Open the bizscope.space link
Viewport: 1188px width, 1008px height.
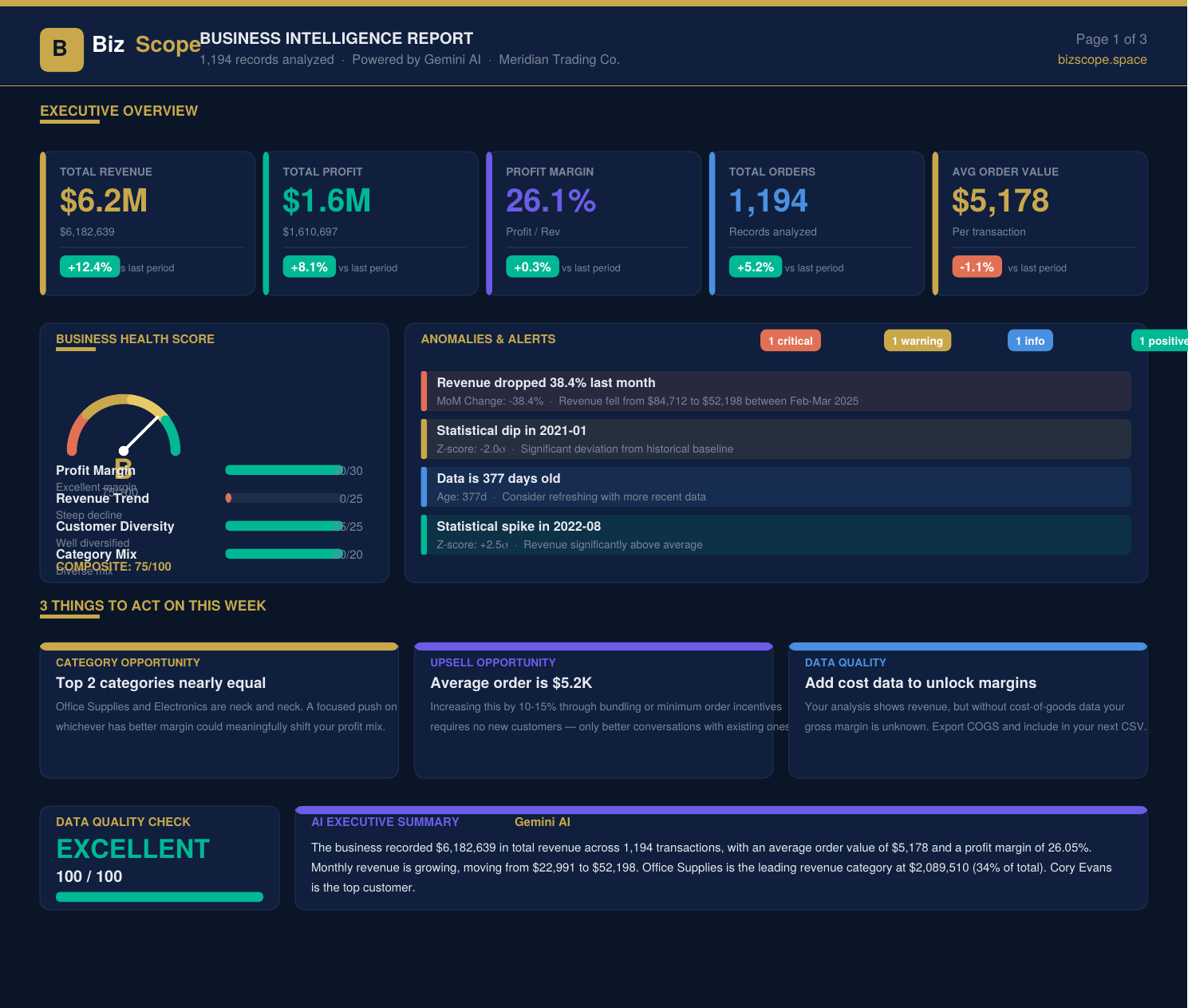pyautogui.click(x=1102, y=59)
